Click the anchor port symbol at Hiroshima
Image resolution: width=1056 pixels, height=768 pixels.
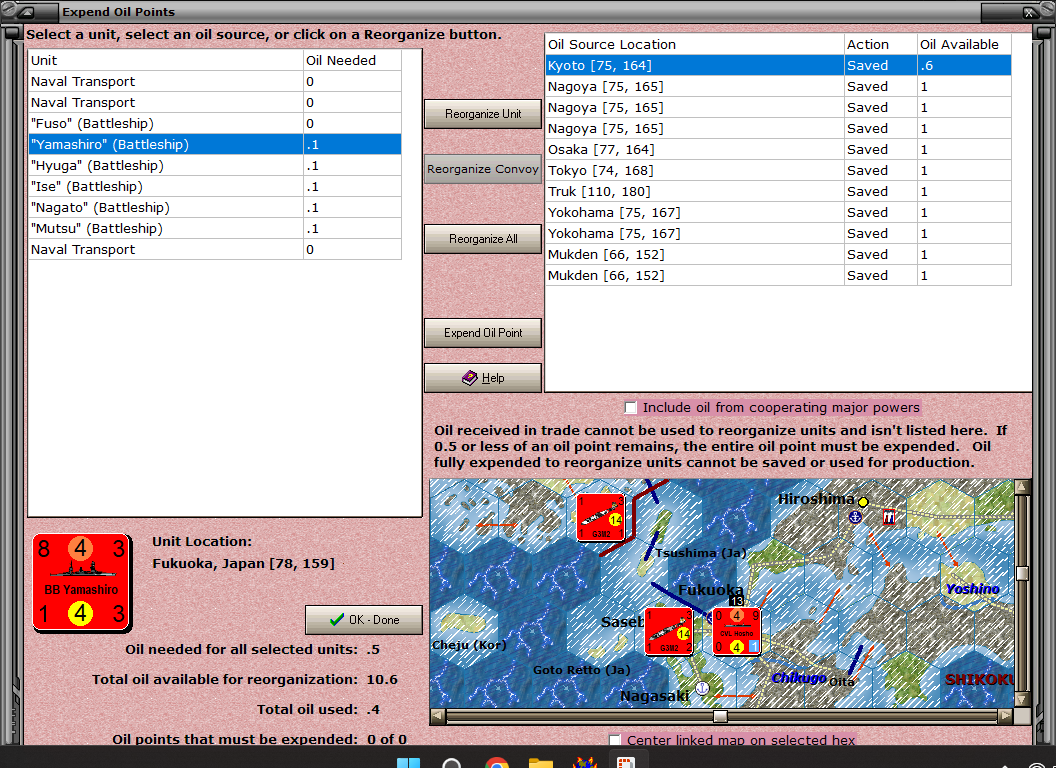855,517
